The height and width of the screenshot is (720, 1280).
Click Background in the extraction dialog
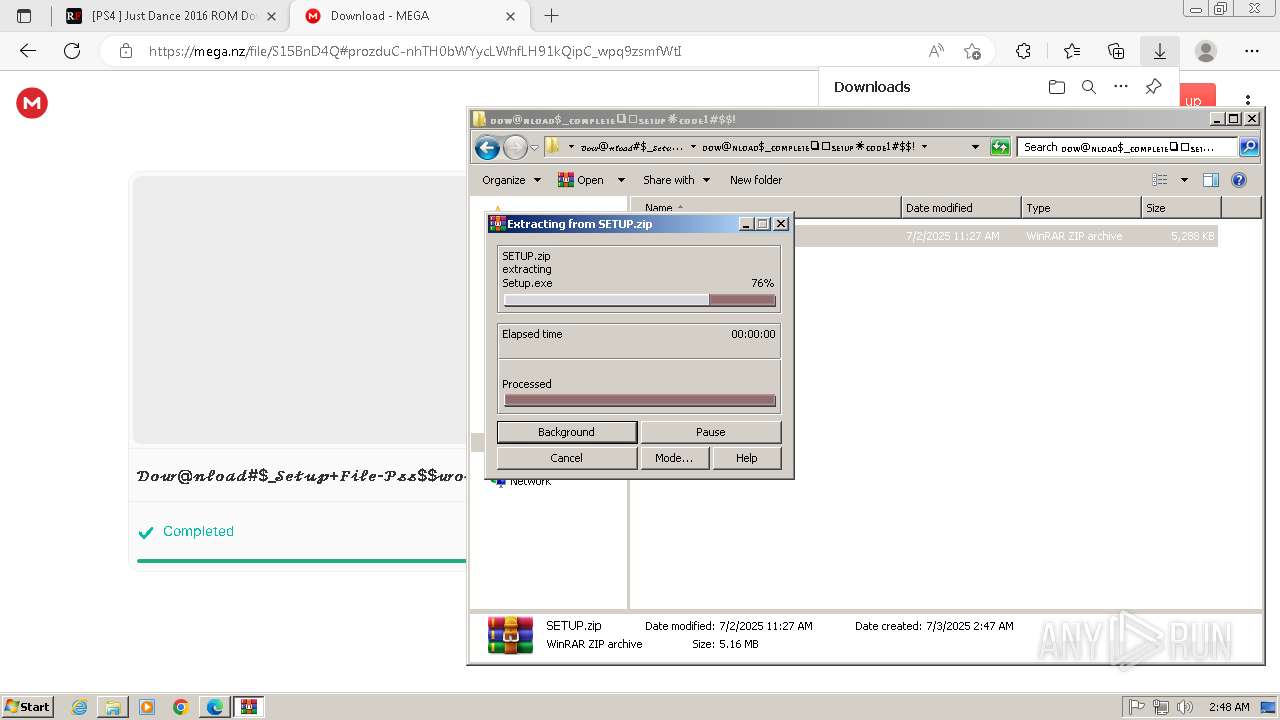pos(566,432)
